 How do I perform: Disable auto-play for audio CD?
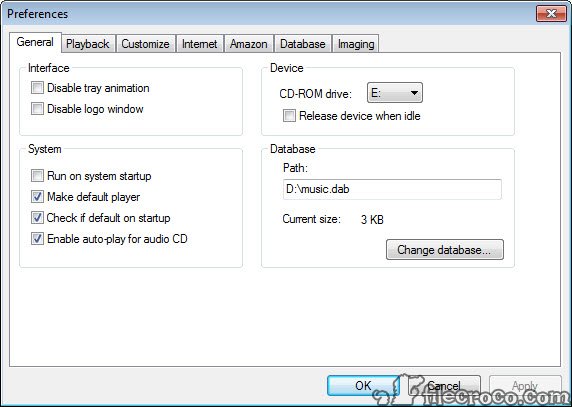[x=37, y=239]
